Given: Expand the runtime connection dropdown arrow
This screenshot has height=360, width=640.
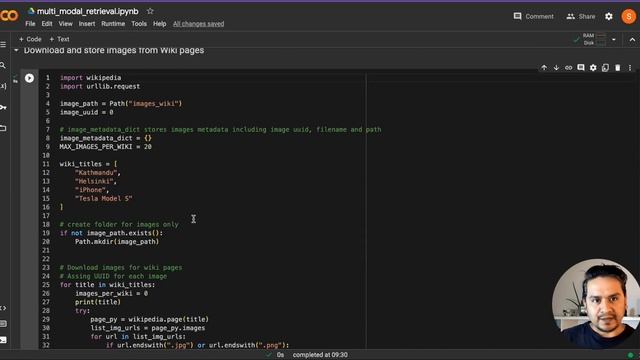Looking at the screenshot, I should pyautogui.click(x=613, y=40).
